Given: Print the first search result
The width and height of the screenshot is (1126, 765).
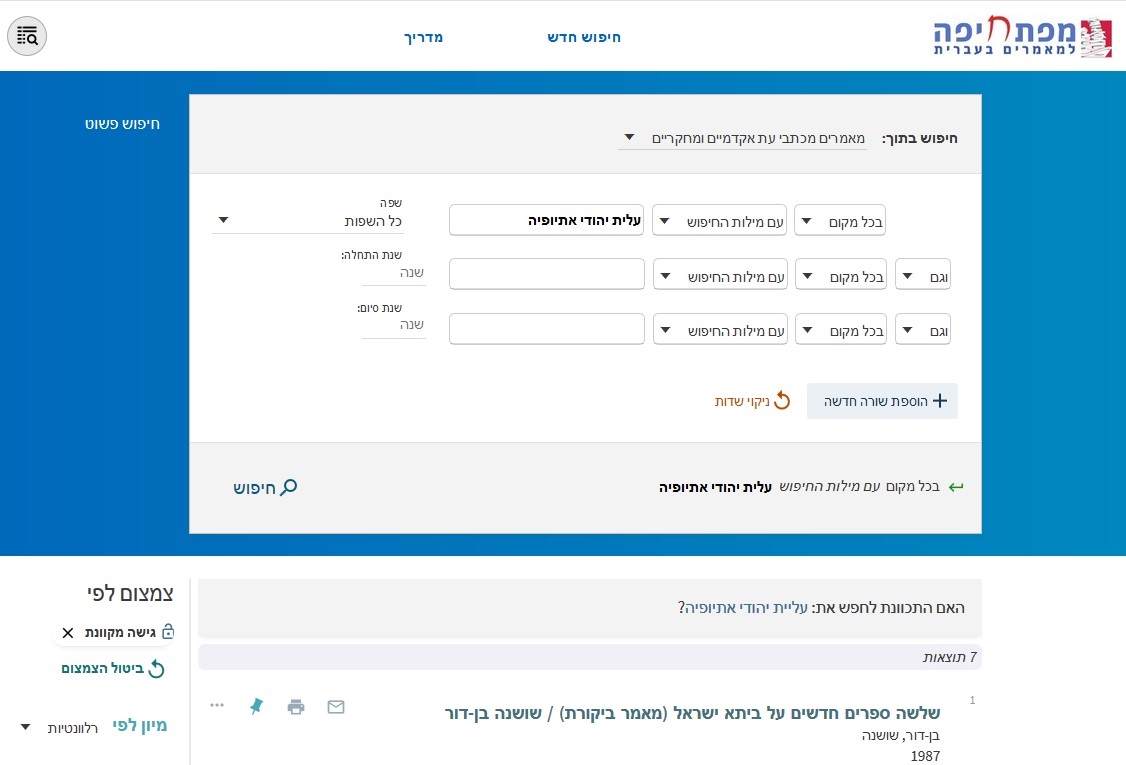Looking at the screenshot, I should (296, 707).
